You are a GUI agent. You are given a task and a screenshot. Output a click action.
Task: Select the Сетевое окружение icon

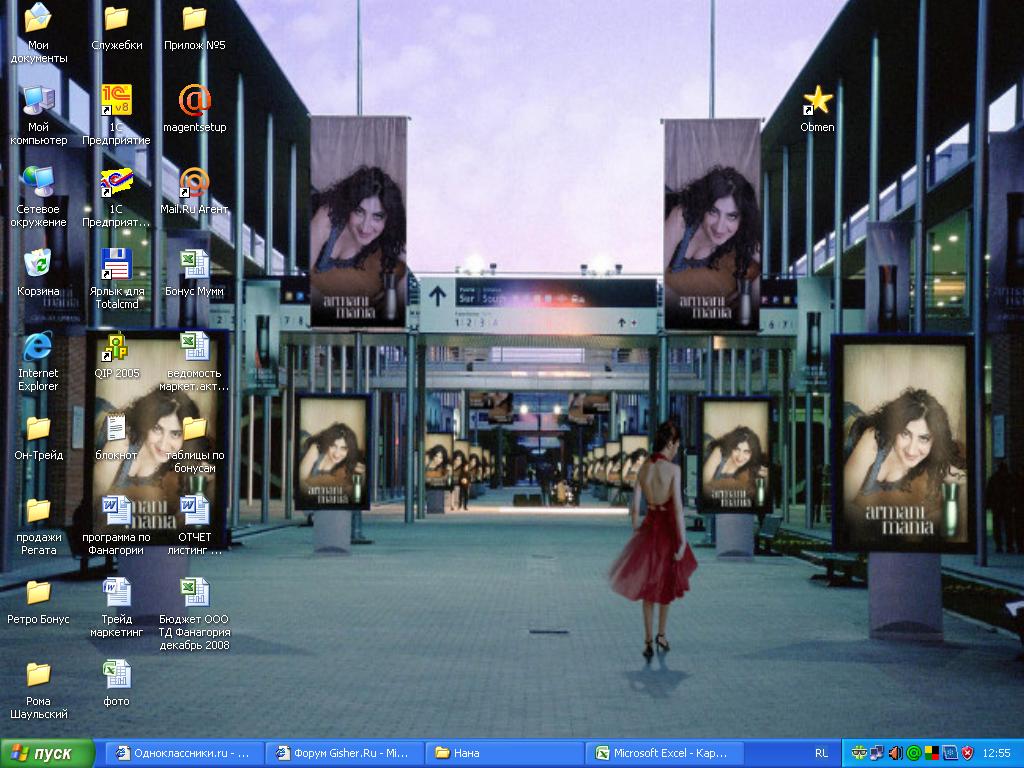tap(38, 182)
